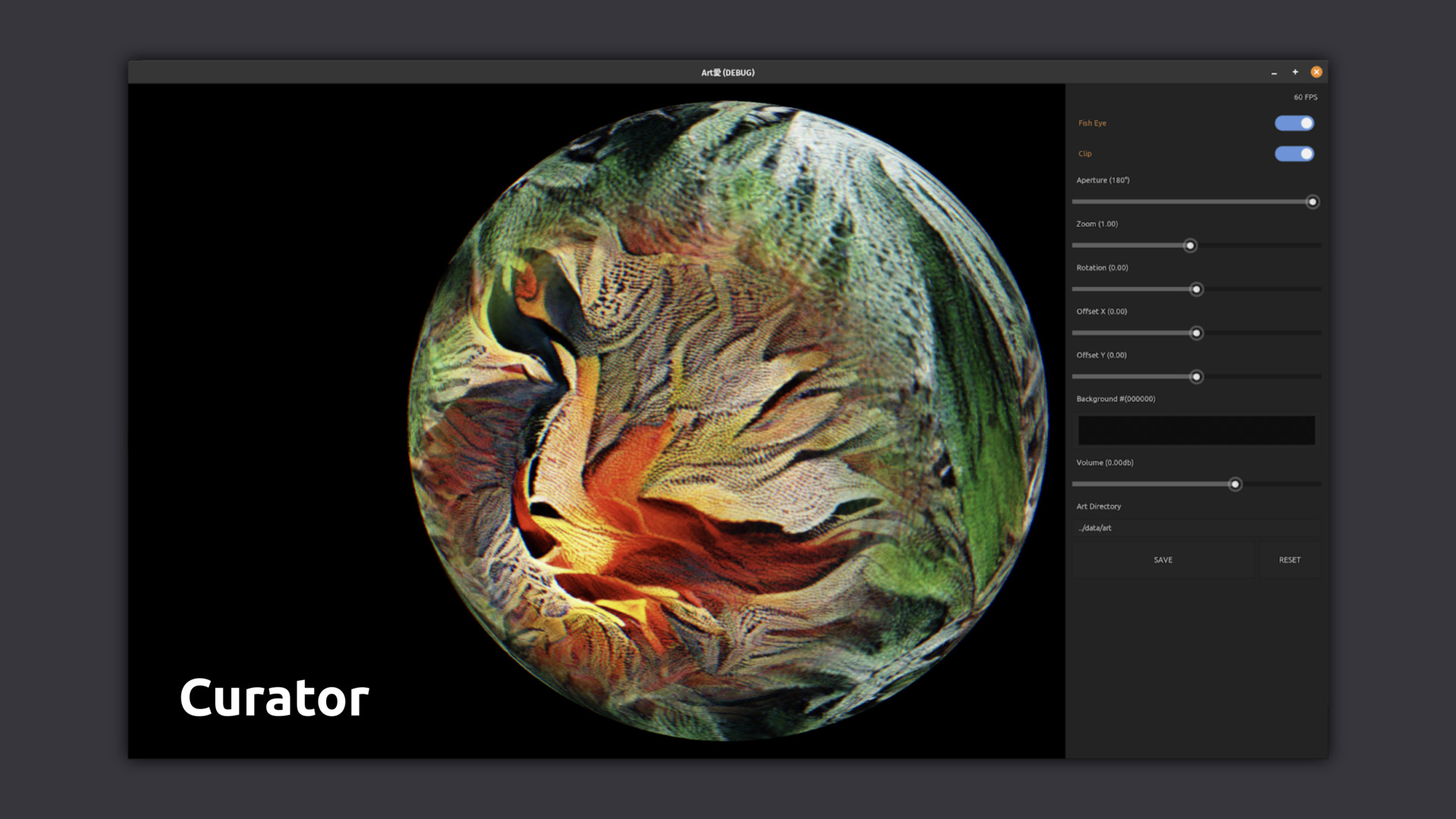Click the 60 FPS counter

(1305, 97)
